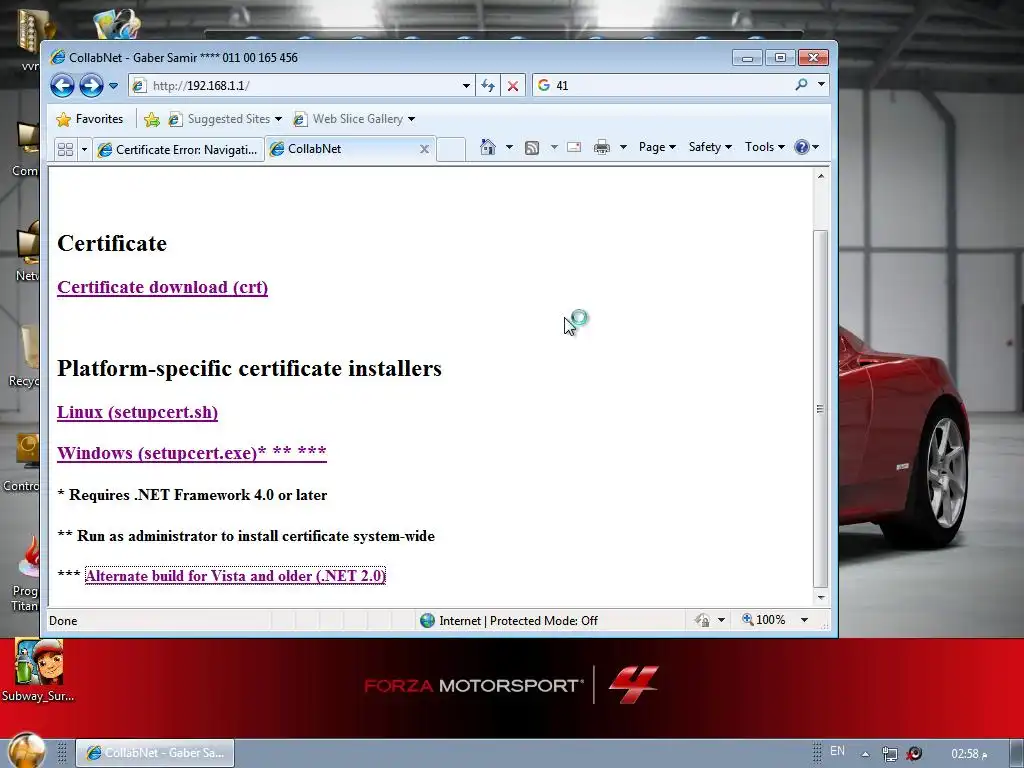
Task: Click the taskbar clock 02:58
Action: click(969, 754)
